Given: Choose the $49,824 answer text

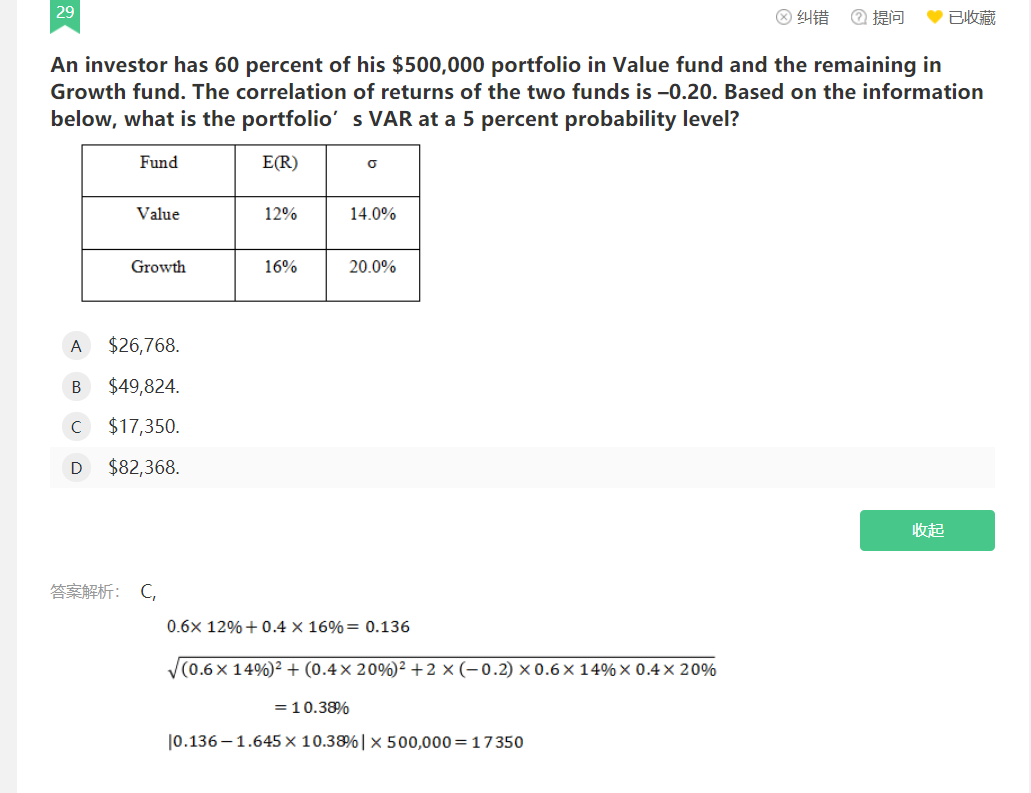Looking at the screenshot, I should 144,386.
